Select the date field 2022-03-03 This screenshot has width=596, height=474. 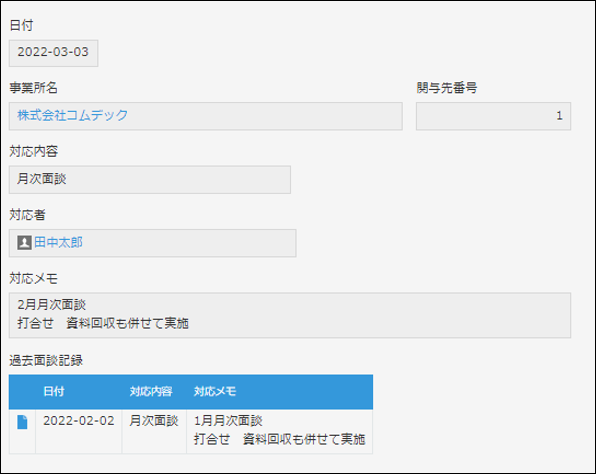(x=54, y=53)
